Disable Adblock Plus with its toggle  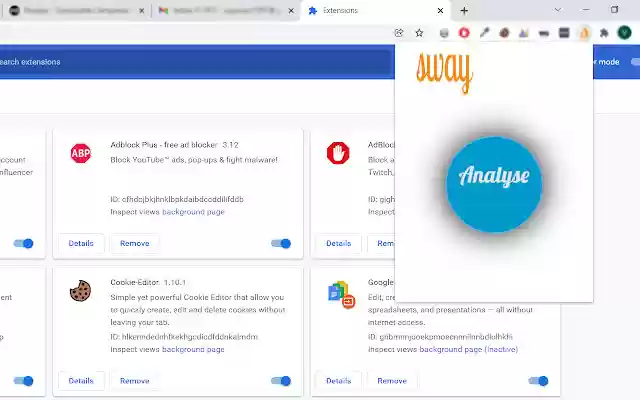click(281, 244)
